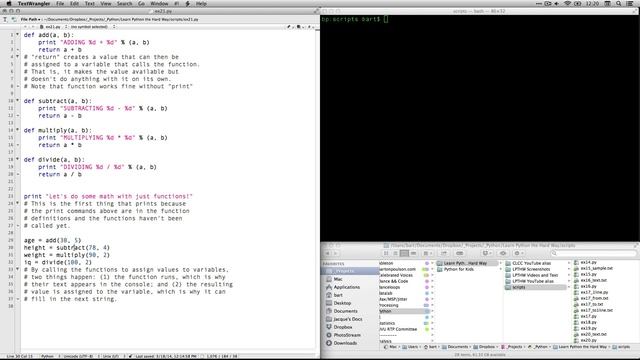Image resolution: width=640 pixels, height=360 pixels.
Task: Click the line and column indicator in status bar
Action: coord(19,356)
